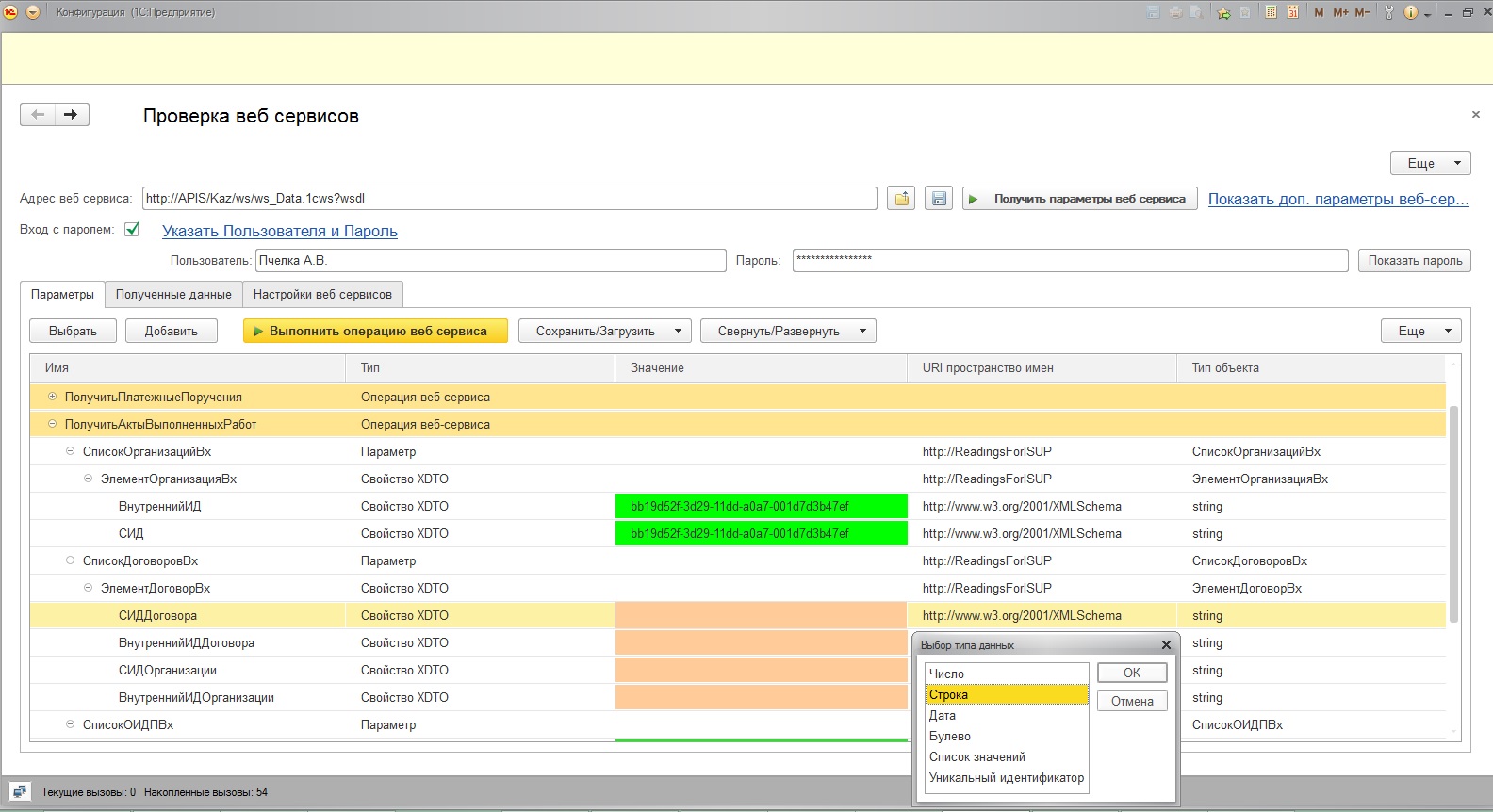Viewport: 1493px width, 812px height.
Task: Choose Уникальный идентификатор in the type list
Action: click(x=1007, y=777)
